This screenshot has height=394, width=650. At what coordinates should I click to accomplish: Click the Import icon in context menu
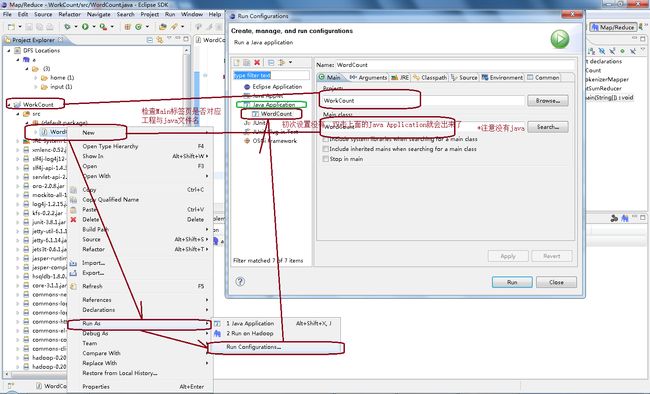73,263
